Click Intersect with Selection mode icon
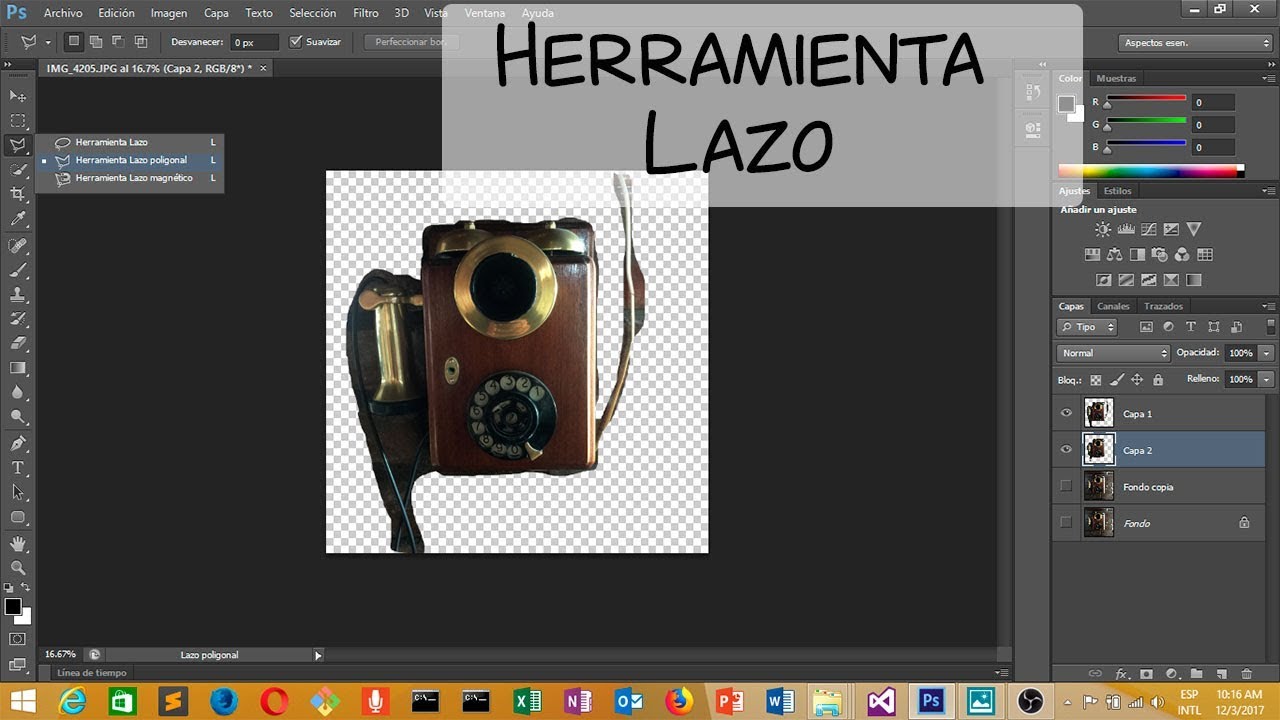 click(141, 42)
